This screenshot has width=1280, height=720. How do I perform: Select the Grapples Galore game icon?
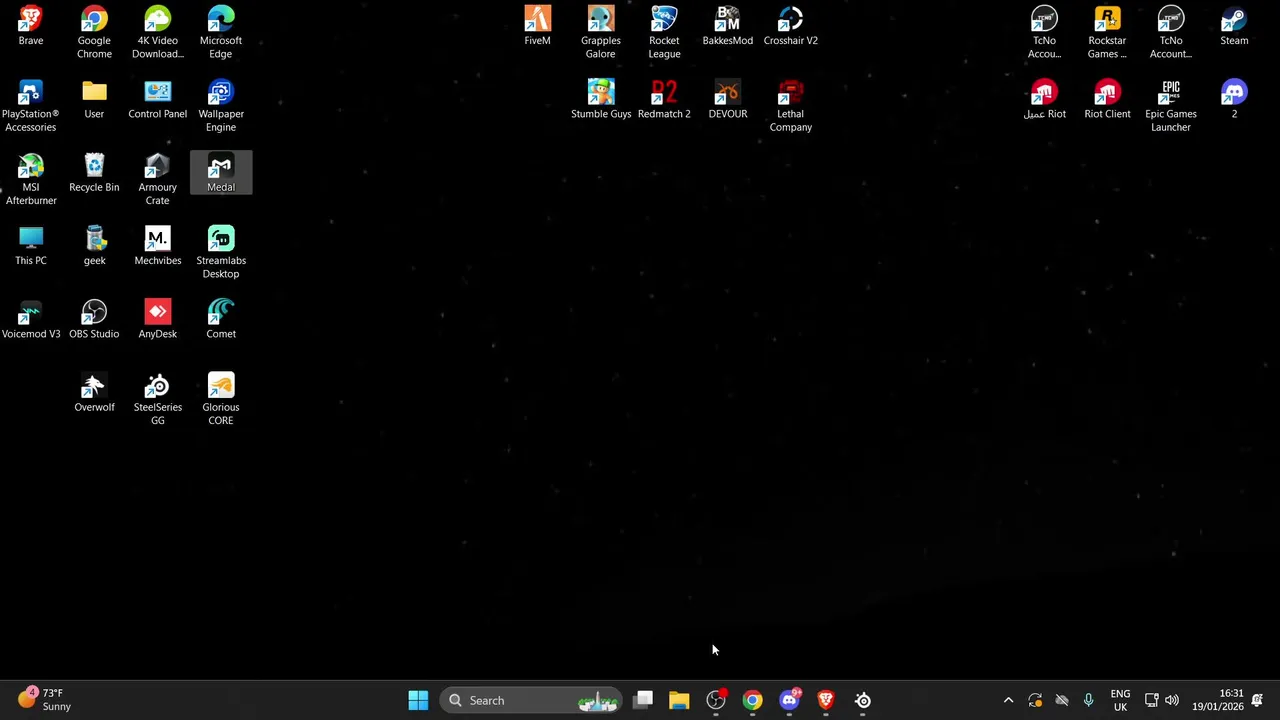[x=601, y=33]
